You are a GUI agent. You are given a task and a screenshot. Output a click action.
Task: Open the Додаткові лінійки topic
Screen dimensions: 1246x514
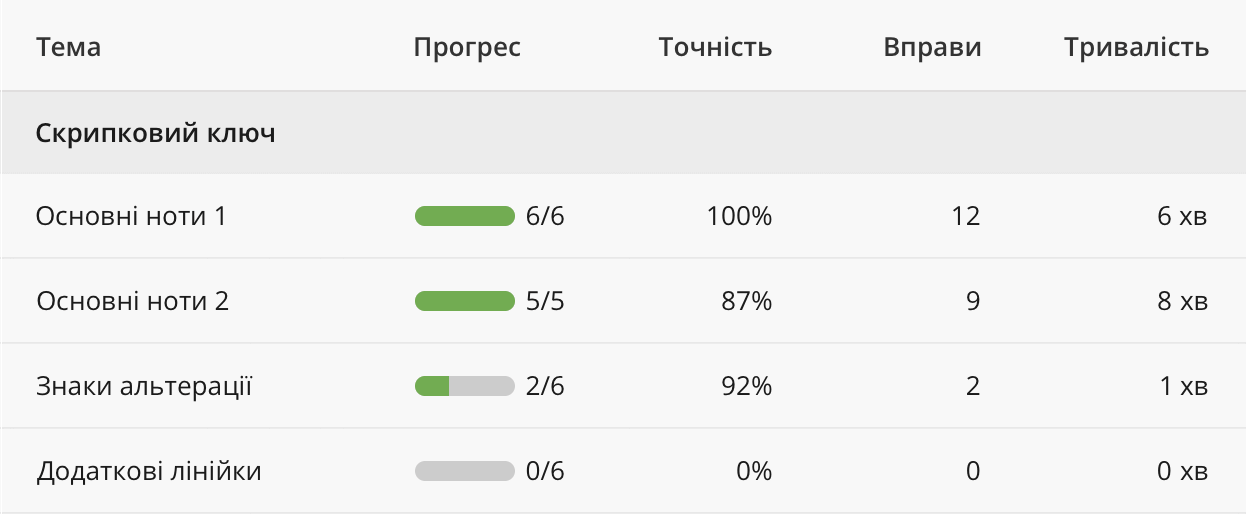(x=149, y=471)
